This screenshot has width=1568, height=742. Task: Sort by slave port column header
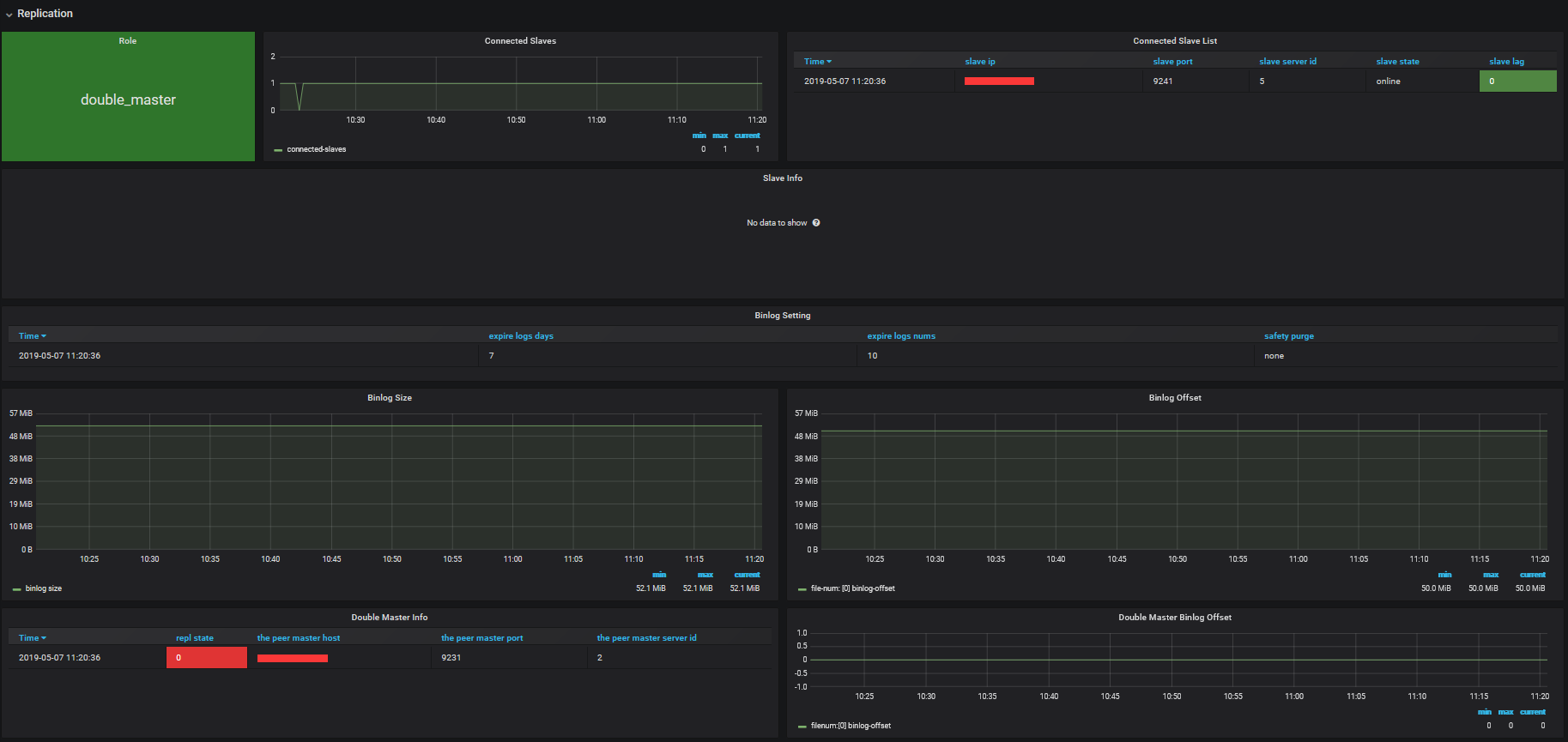click(1172, 62)
